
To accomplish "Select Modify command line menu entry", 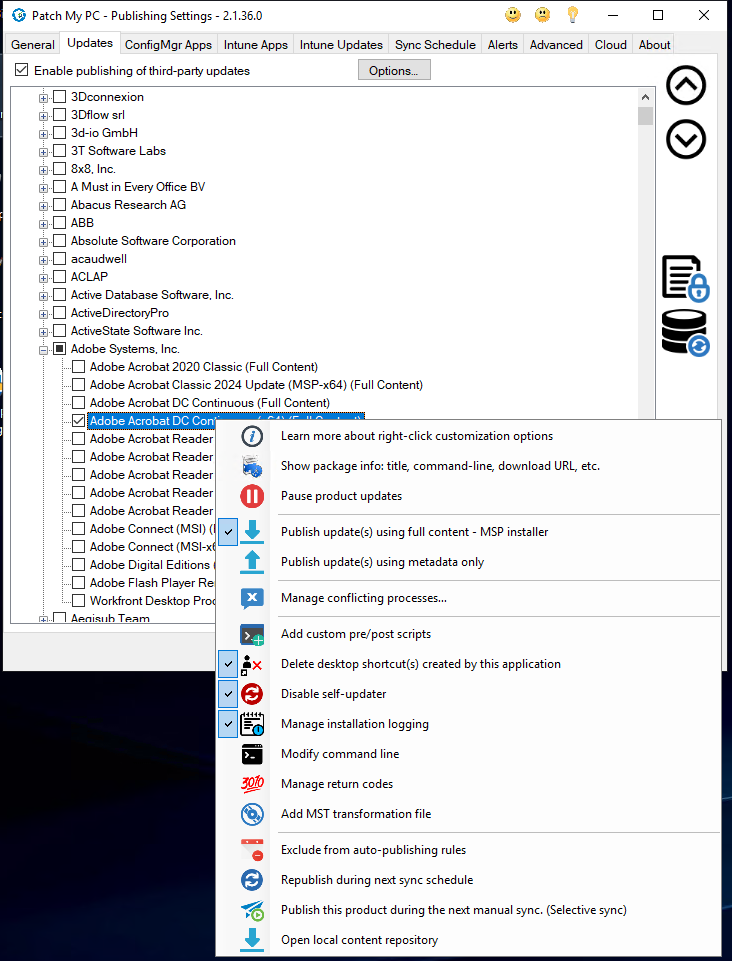I will 340,754.
